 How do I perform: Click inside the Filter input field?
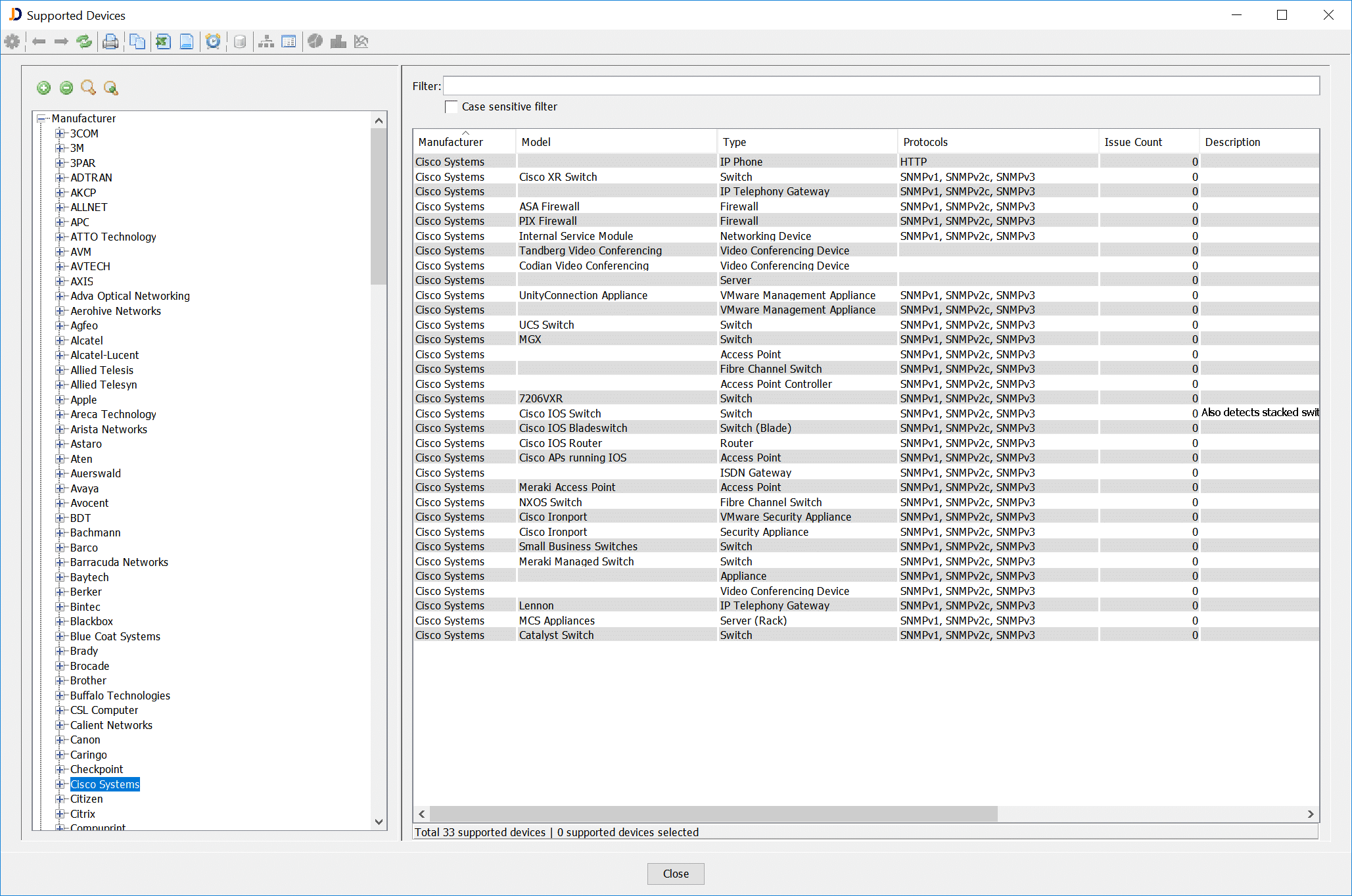click(879, 85)
